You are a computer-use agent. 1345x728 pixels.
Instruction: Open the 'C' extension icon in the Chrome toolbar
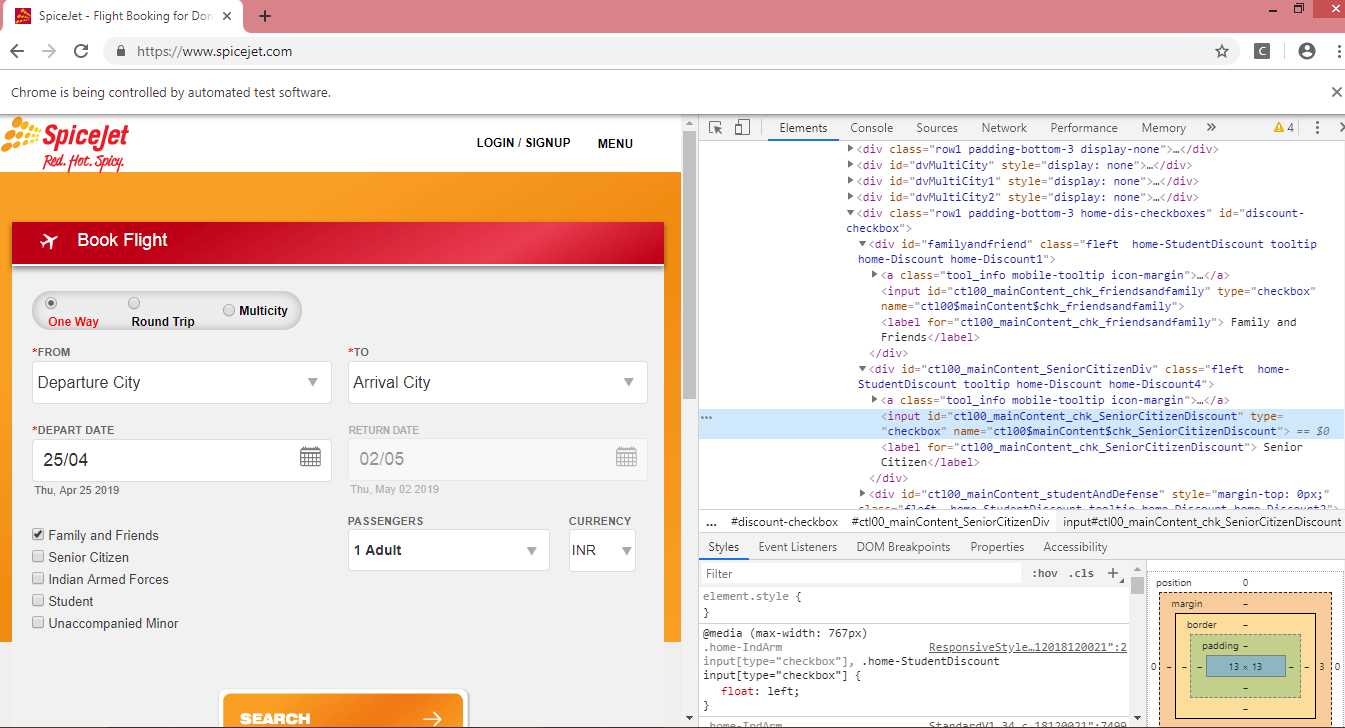pyautogui.click(x=1263, y=51)
